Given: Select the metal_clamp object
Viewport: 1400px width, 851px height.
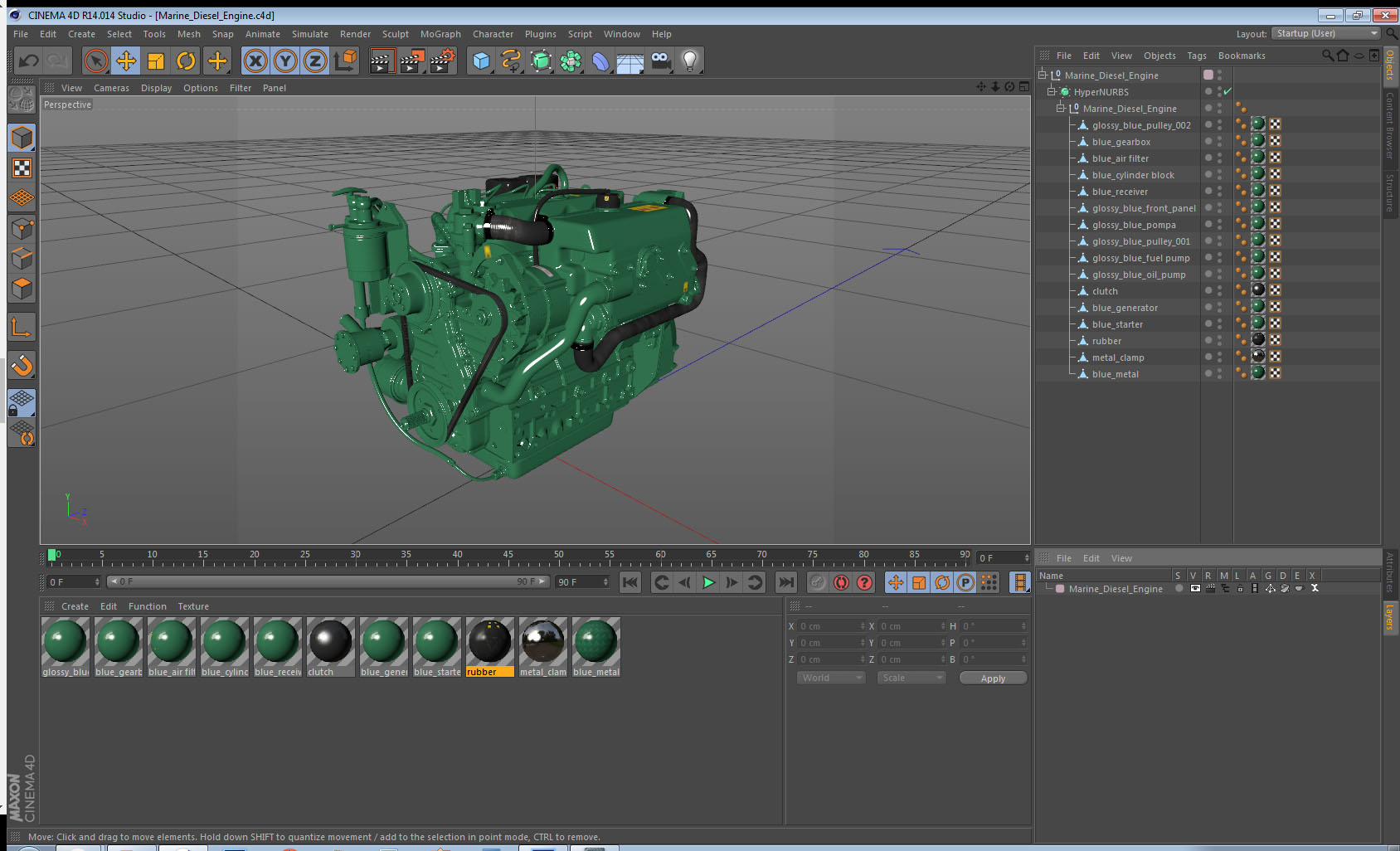Looking at the screenshot, I should tap(1117, 357).
